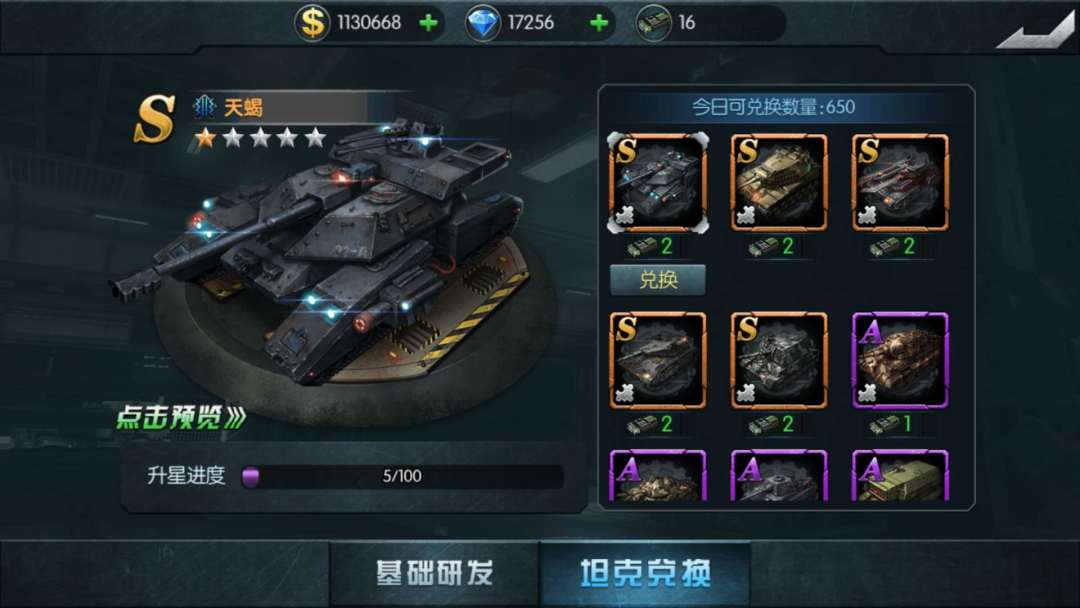Image resolution: width=1080 pixels, height=608 pixels.
Task: Select the tan S-rank tank thumbnail
Action: pyautogui.click(x=779, y=182)
